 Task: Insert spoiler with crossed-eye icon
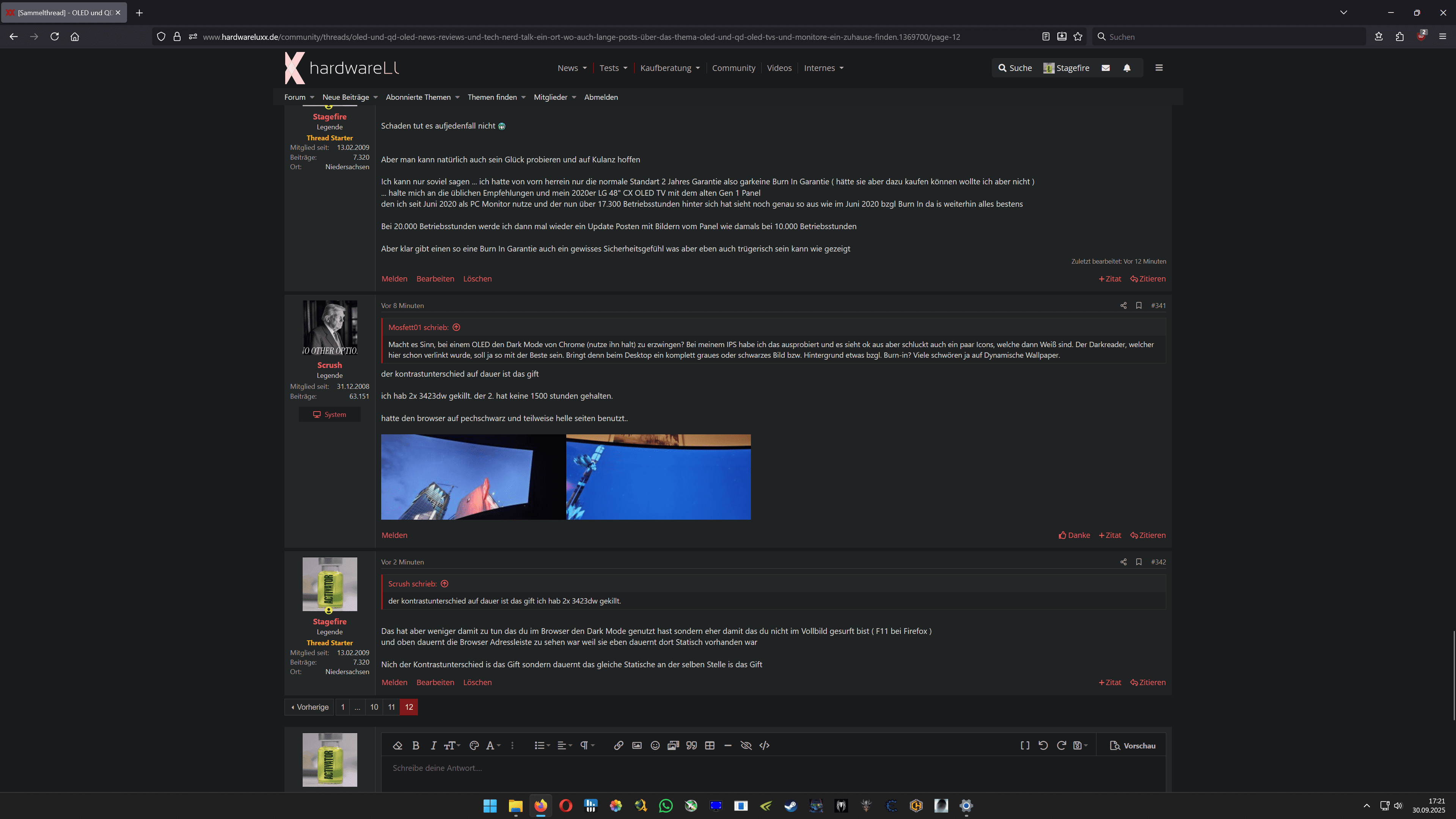(746, 745)
